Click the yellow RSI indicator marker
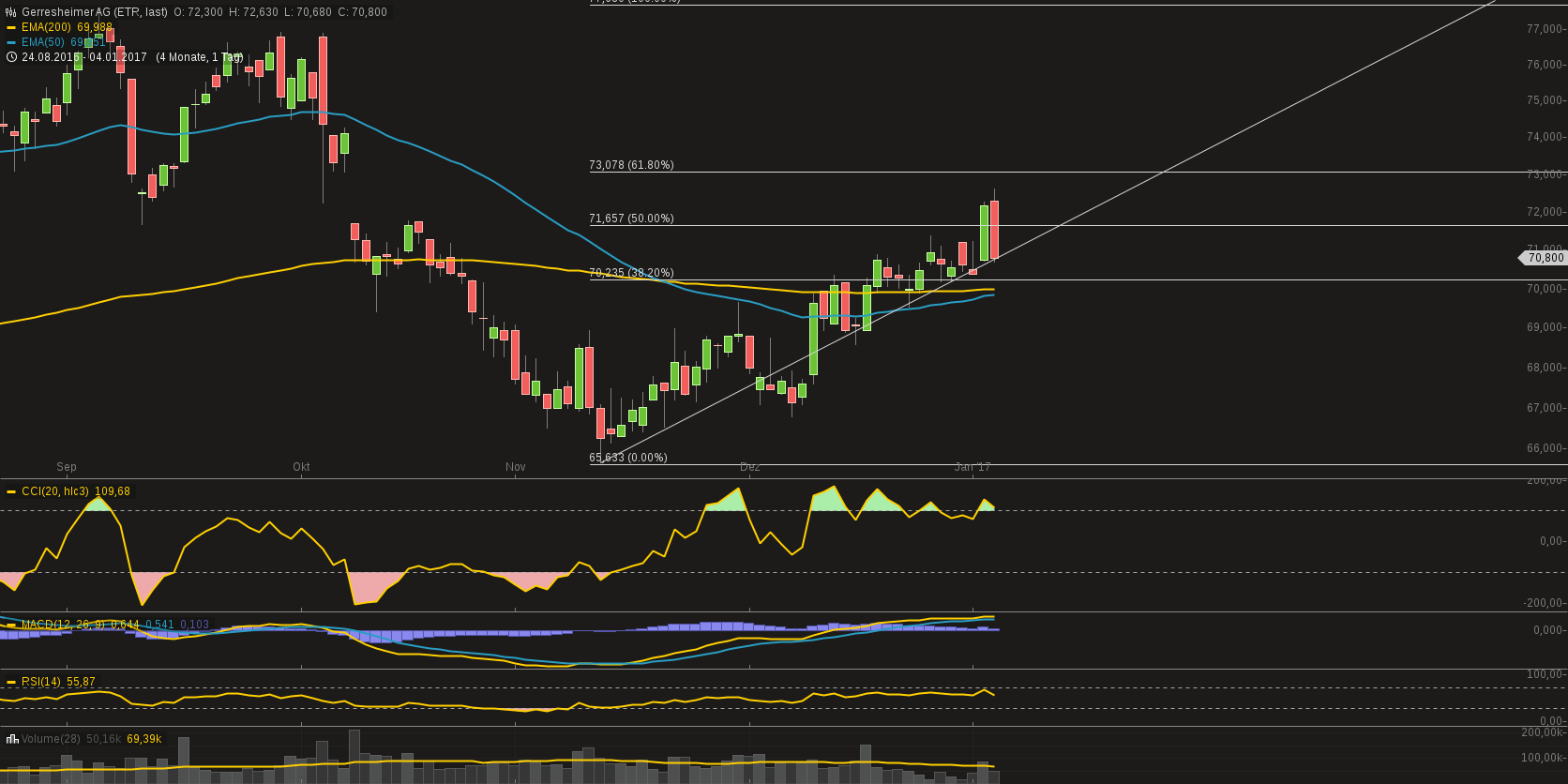The width and height of the screenshot is (1568, 784). [x=11, y=682]
